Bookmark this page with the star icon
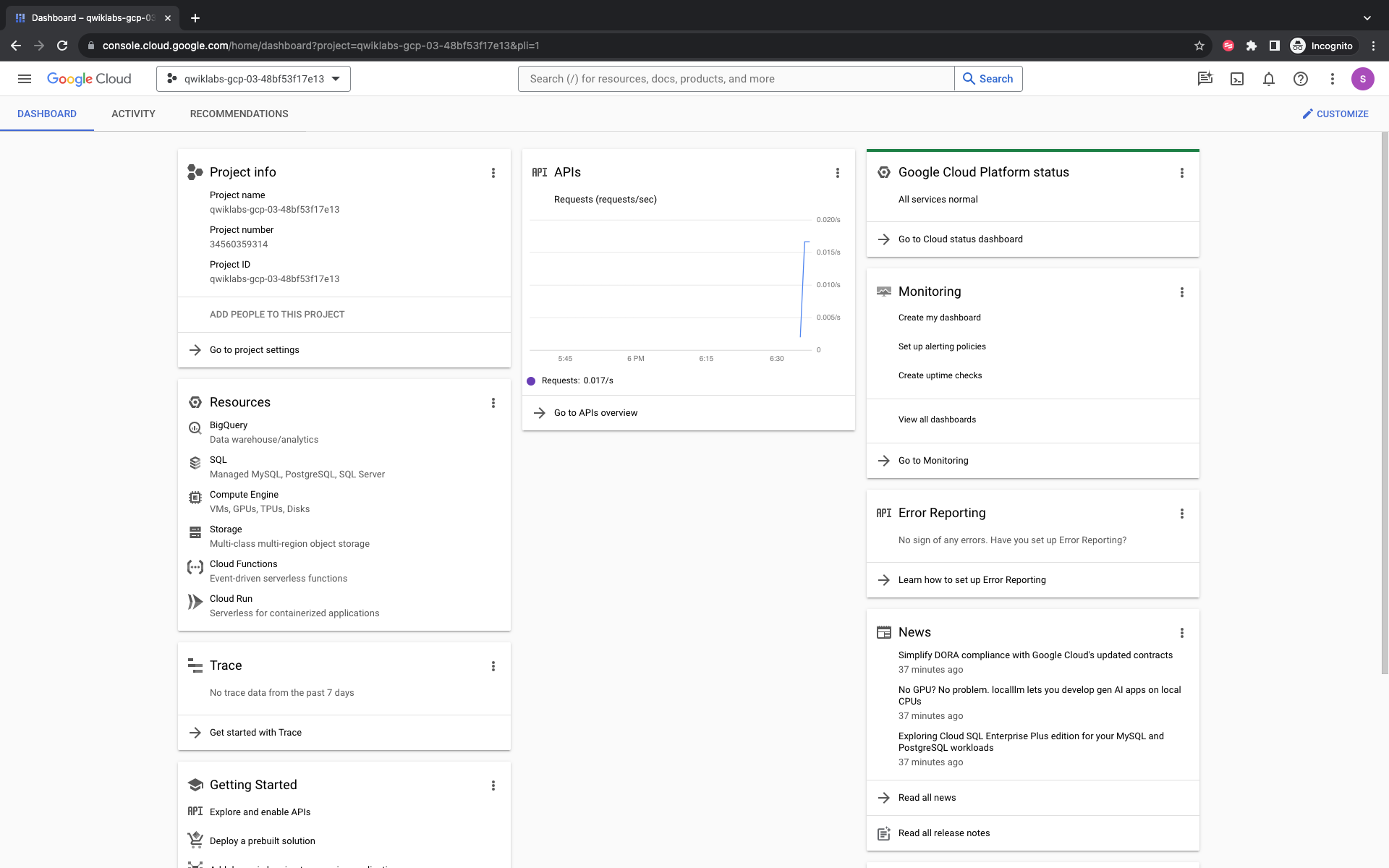The width and height of the screenshot is (1389, 868). click(x=1199, y=46)
